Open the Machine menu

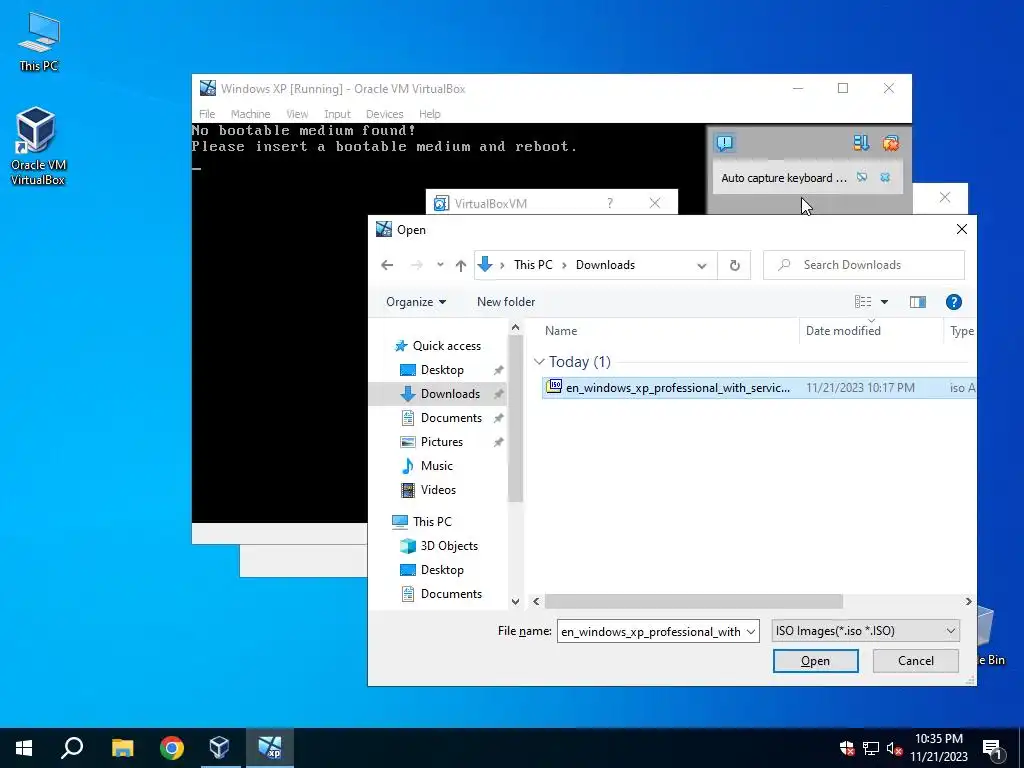pyautogui.click(x=250, y=114)
